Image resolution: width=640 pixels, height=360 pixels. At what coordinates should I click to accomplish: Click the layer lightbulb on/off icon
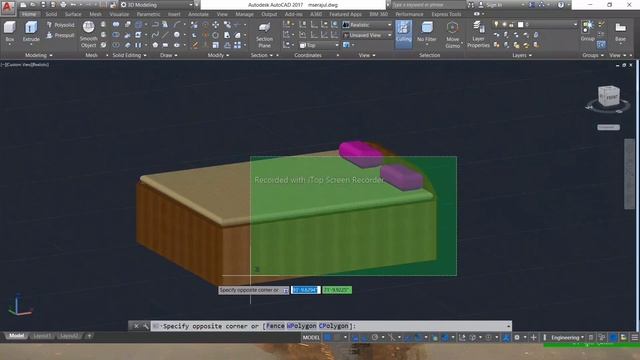[496, 24]
